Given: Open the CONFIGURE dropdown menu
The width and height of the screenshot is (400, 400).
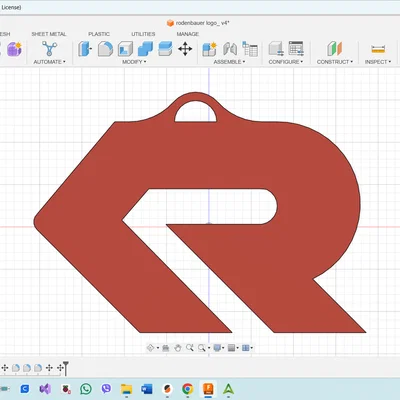Looking at the screenshot, I should 286,62.
